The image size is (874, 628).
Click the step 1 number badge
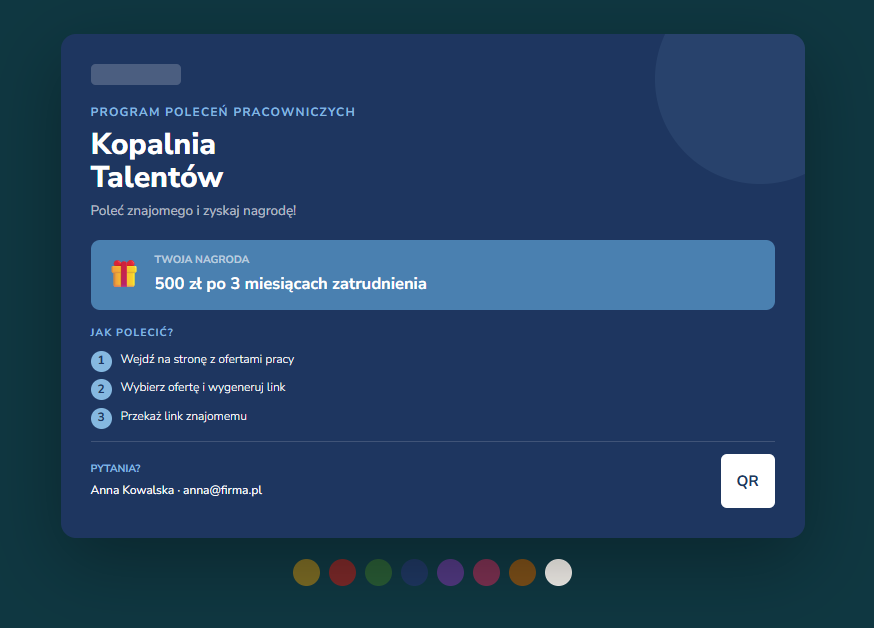coord(101,361)
